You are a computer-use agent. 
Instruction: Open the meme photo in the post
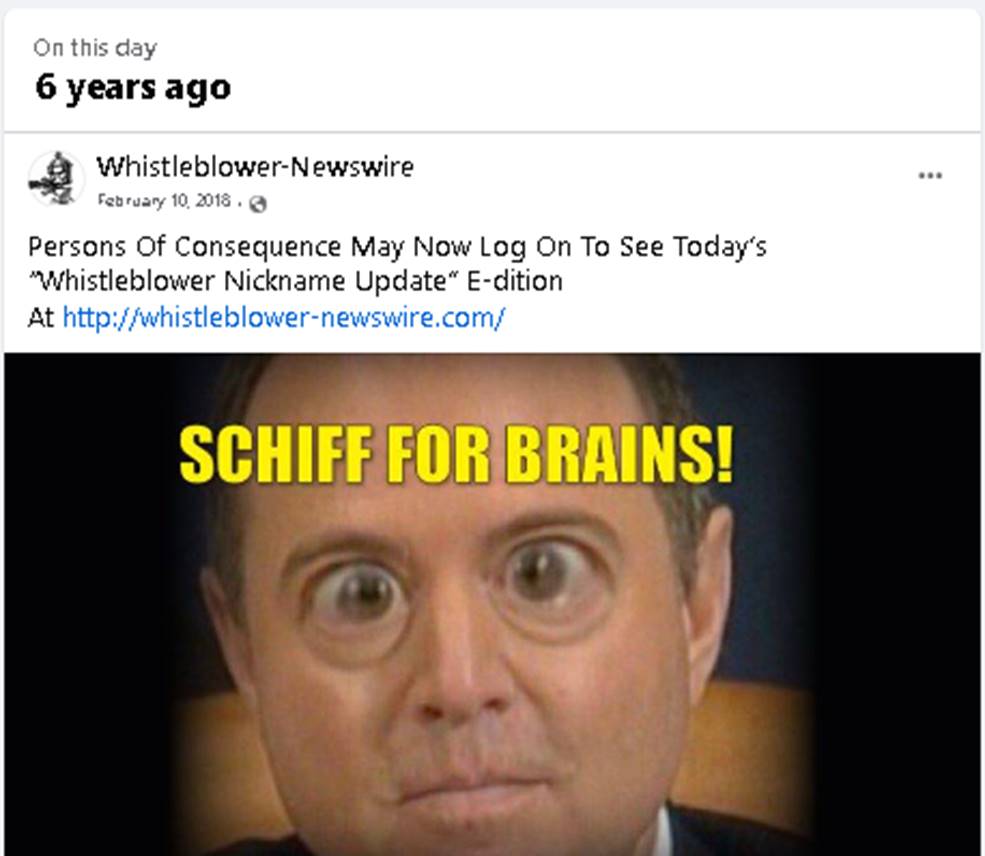(x=492, y=604)
